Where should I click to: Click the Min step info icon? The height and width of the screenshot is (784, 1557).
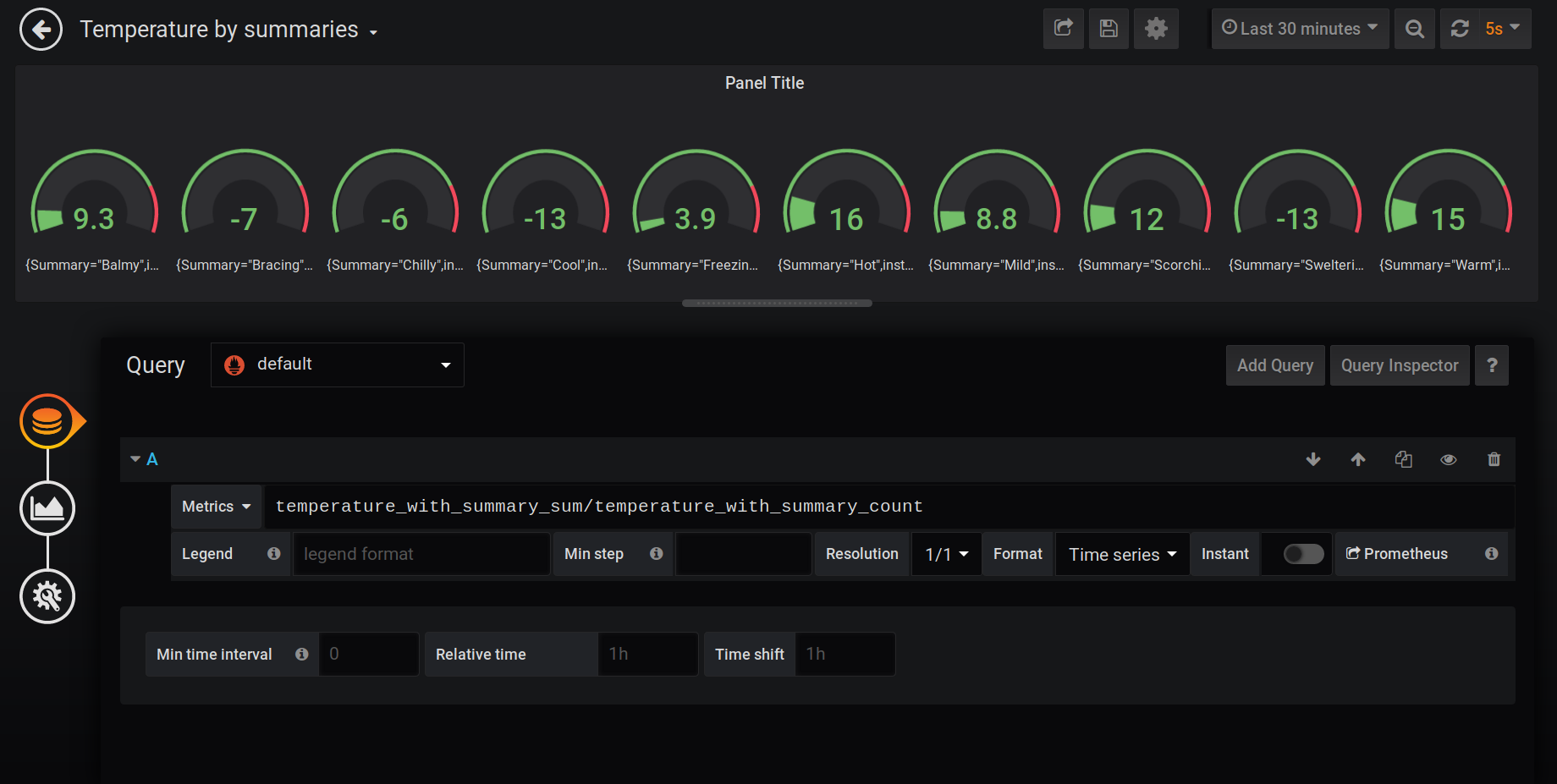coord(656,553)
